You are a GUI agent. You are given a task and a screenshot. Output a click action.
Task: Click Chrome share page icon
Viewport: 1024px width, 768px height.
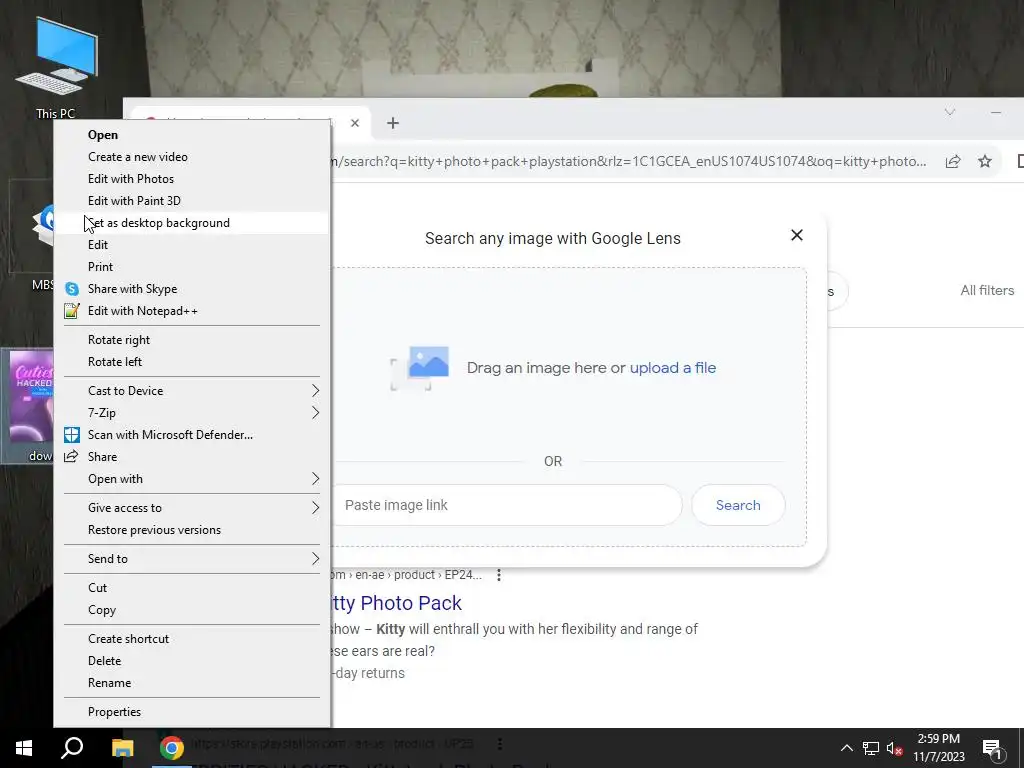[953, 161]
